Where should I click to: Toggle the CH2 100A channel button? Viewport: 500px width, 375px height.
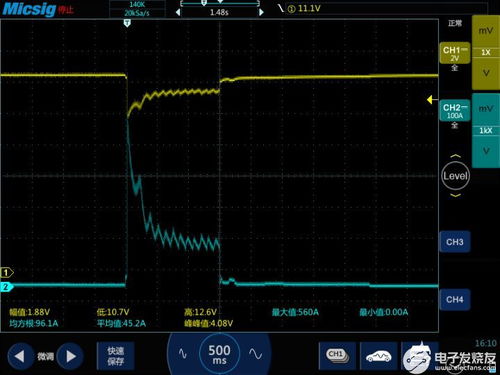(x=455, y=110)
